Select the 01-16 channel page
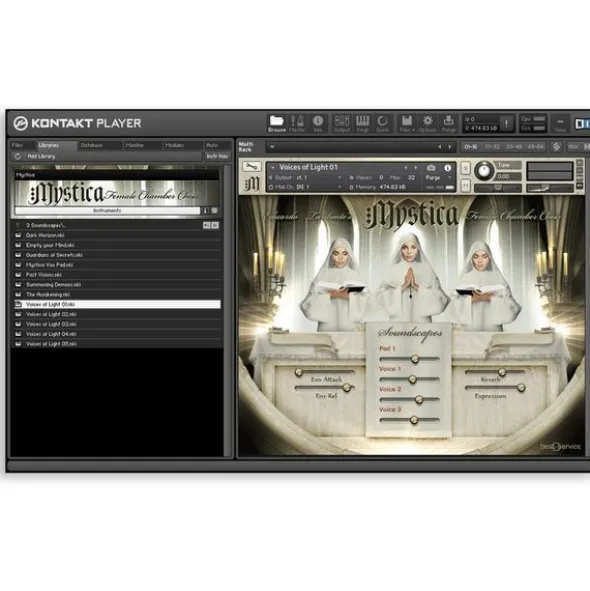Screen dimensions: 590x591 (471, 147)
